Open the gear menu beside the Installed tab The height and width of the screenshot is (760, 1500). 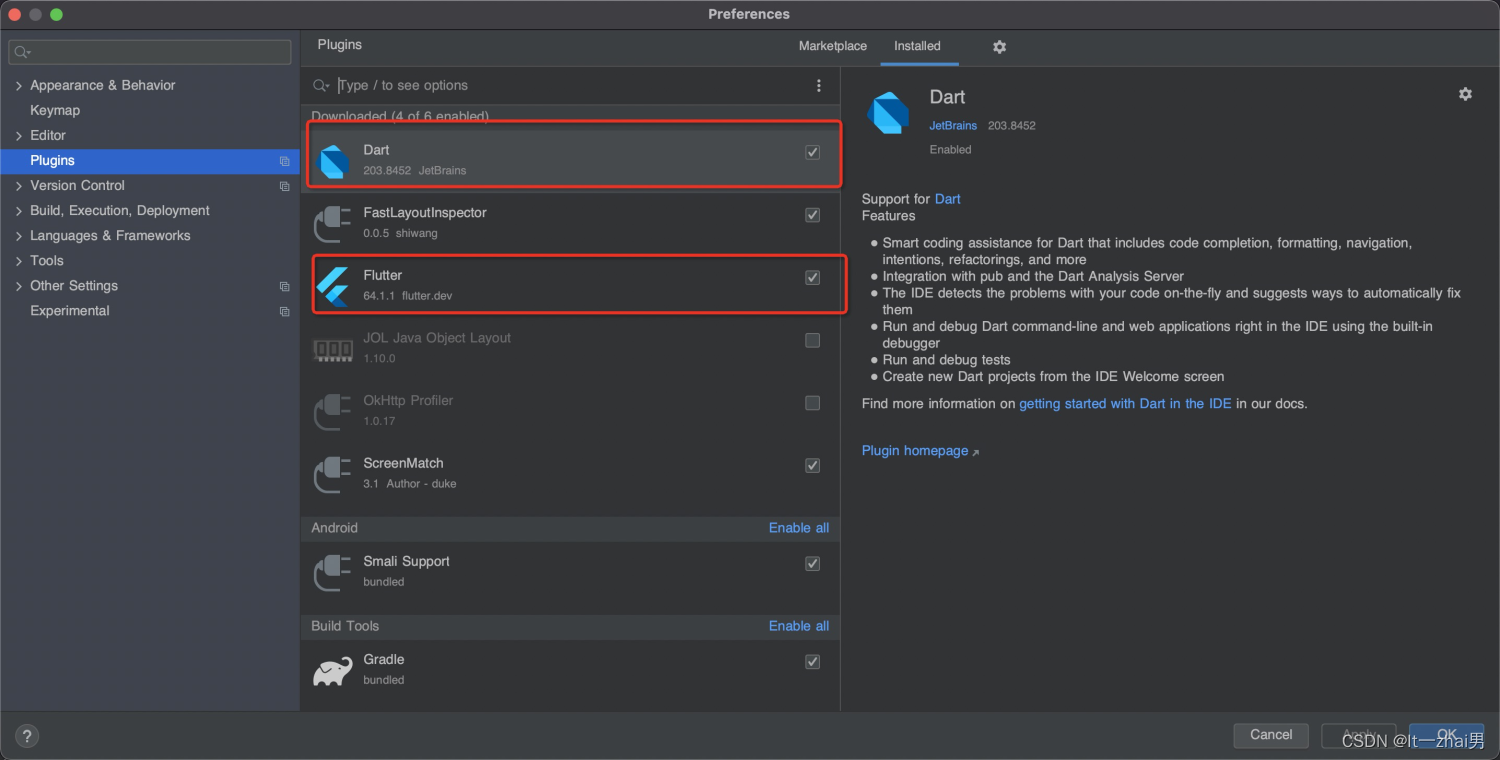click(999, 47)
